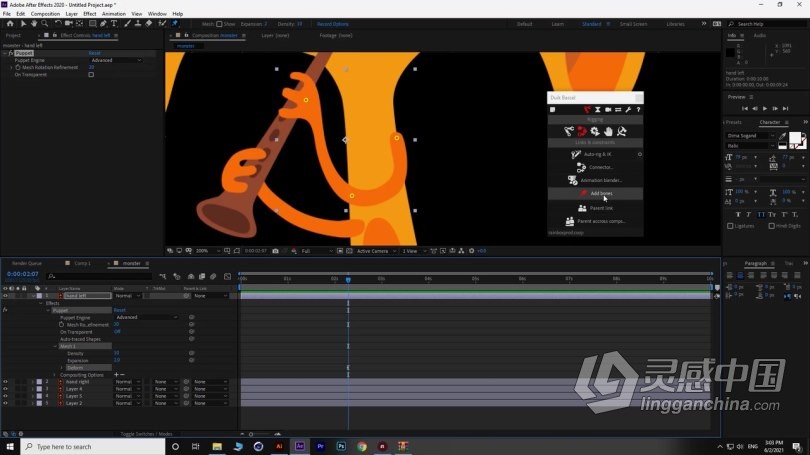Select the Home icon in the toolbar
The image size is (810, 455).
(10, 24)
